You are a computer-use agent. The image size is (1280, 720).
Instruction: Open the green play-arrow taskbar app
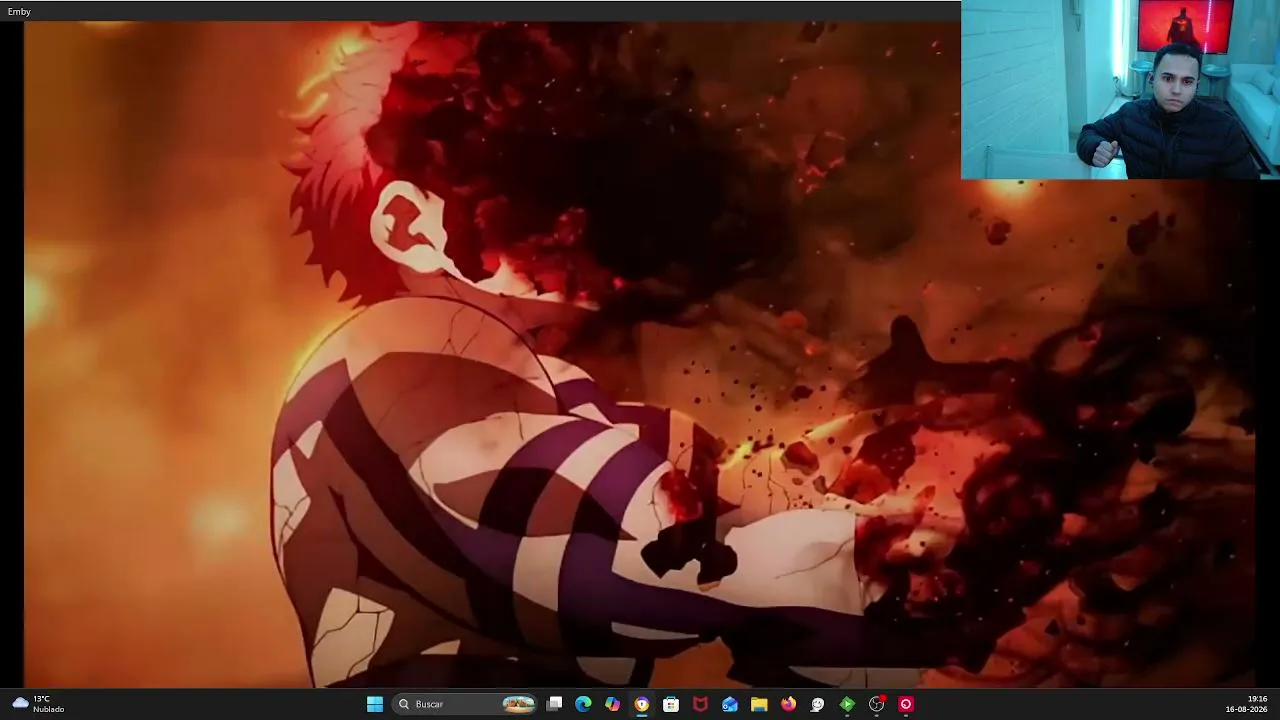click(x=847, y=704)
